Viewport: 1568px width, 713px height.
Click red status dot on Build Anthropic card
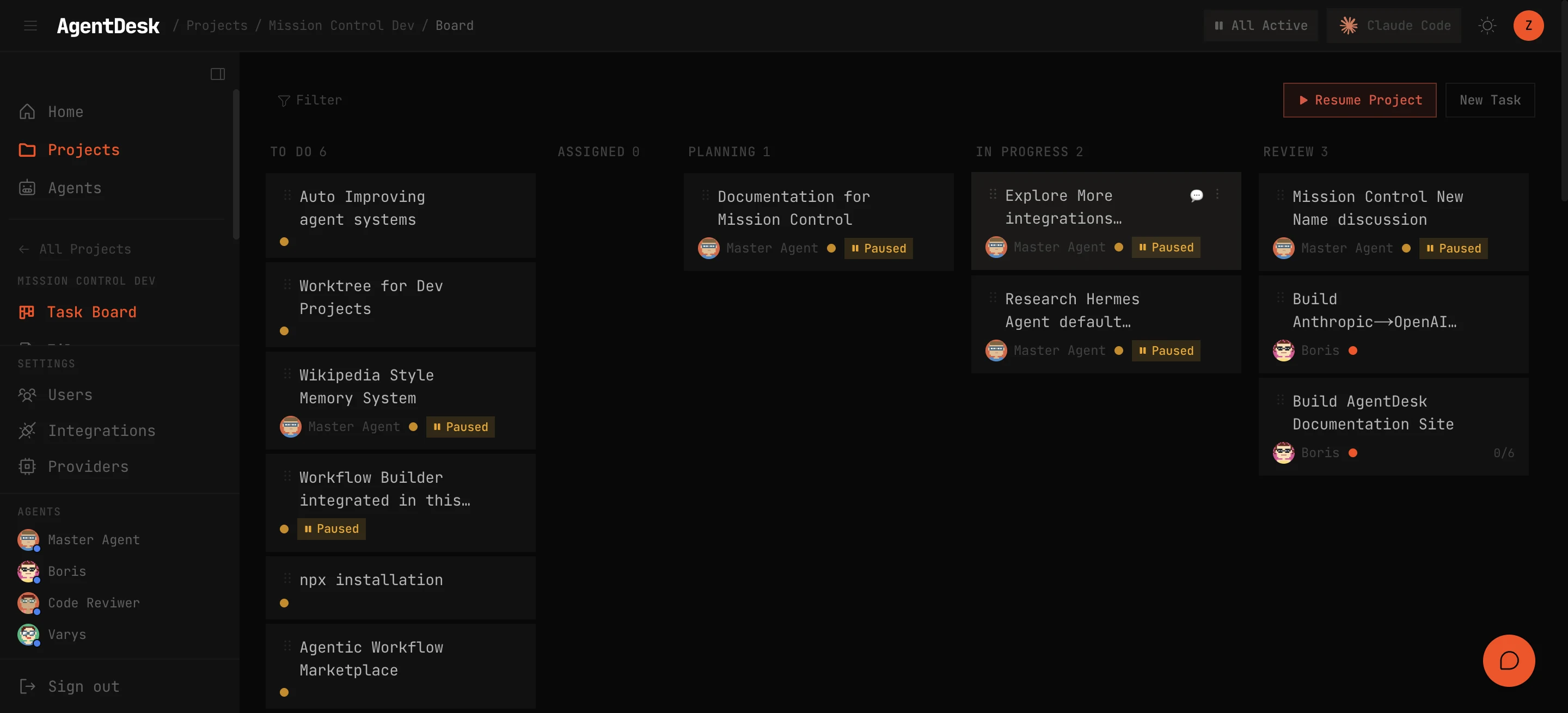[x=1352, y=351]
